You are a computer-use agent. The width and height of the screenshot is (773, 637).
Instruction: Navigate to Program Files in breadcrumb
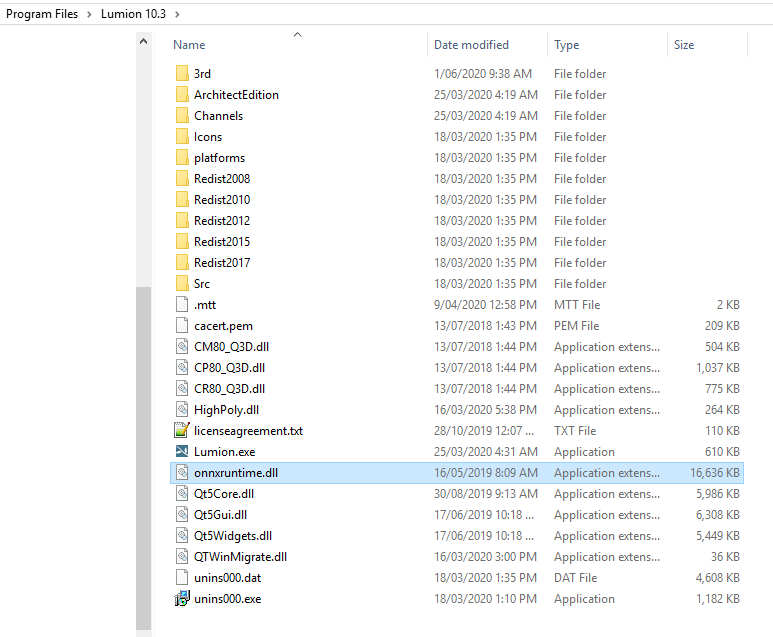(42, 14)
